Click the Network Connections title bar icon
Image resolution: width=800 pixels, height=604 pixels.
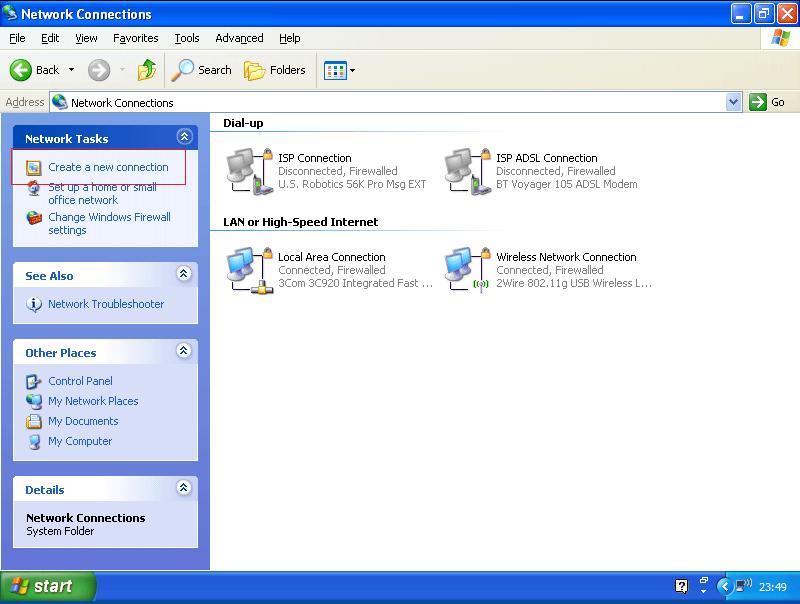coord(10,13)
